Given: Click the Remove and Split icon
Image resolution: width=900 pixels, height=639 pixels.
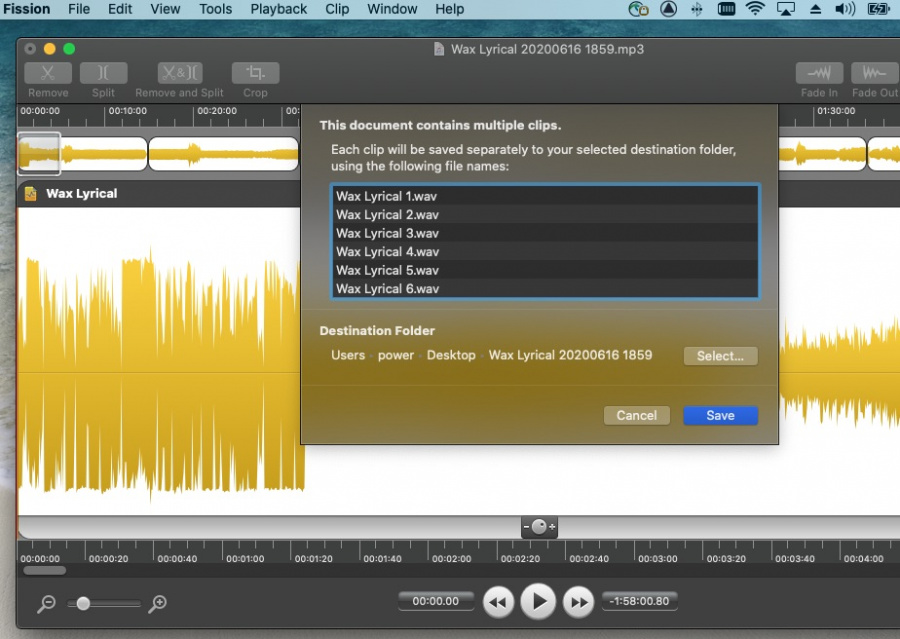Looking at the screenshot, I should [179, 73].
